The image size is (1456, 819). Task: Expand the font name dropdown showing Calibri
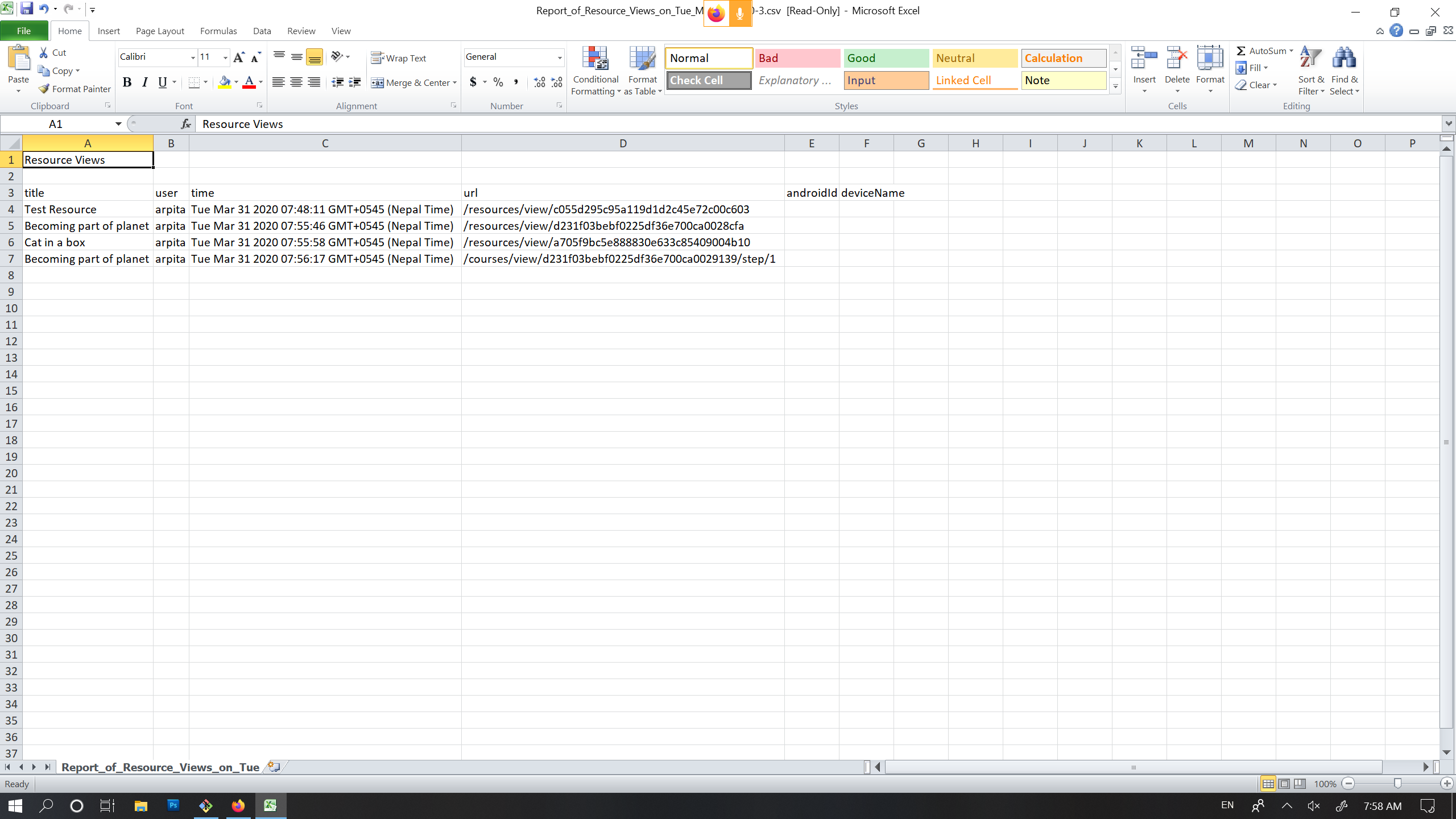(192, 57)
